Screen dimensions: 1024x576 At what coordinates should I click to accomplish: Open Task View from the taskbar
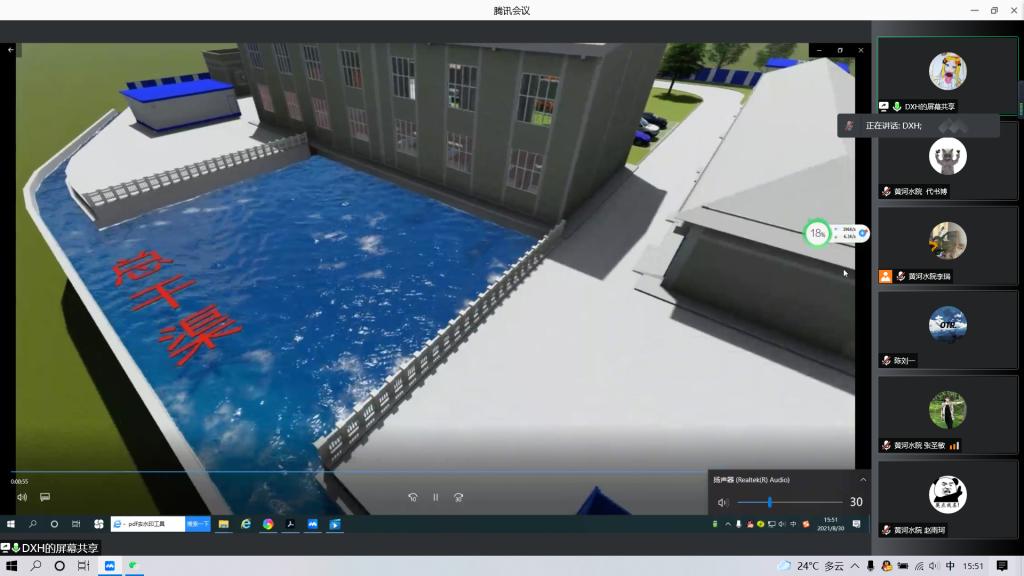[x=83, y=566]
